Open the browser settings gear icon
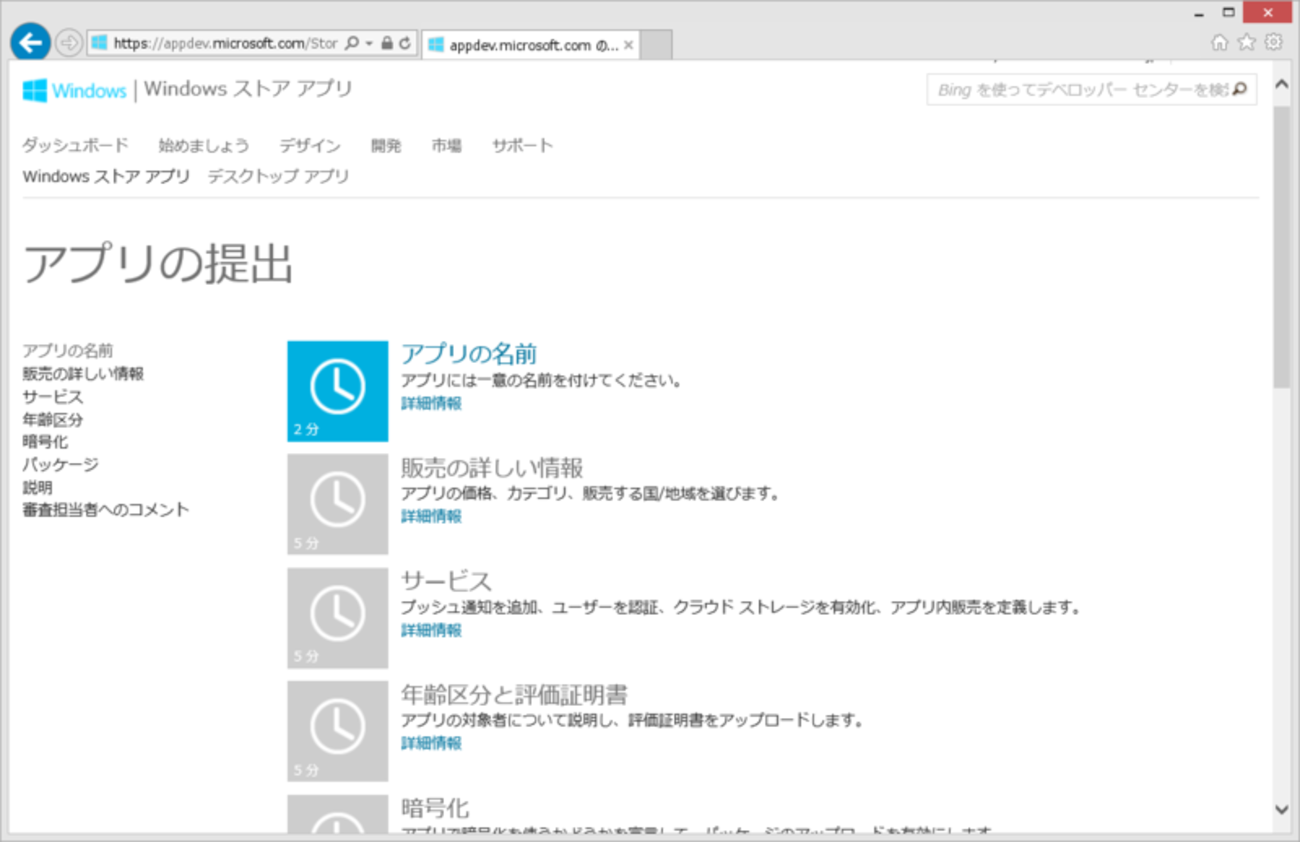The image size is (1300, 842). [x=1273, y=42]
